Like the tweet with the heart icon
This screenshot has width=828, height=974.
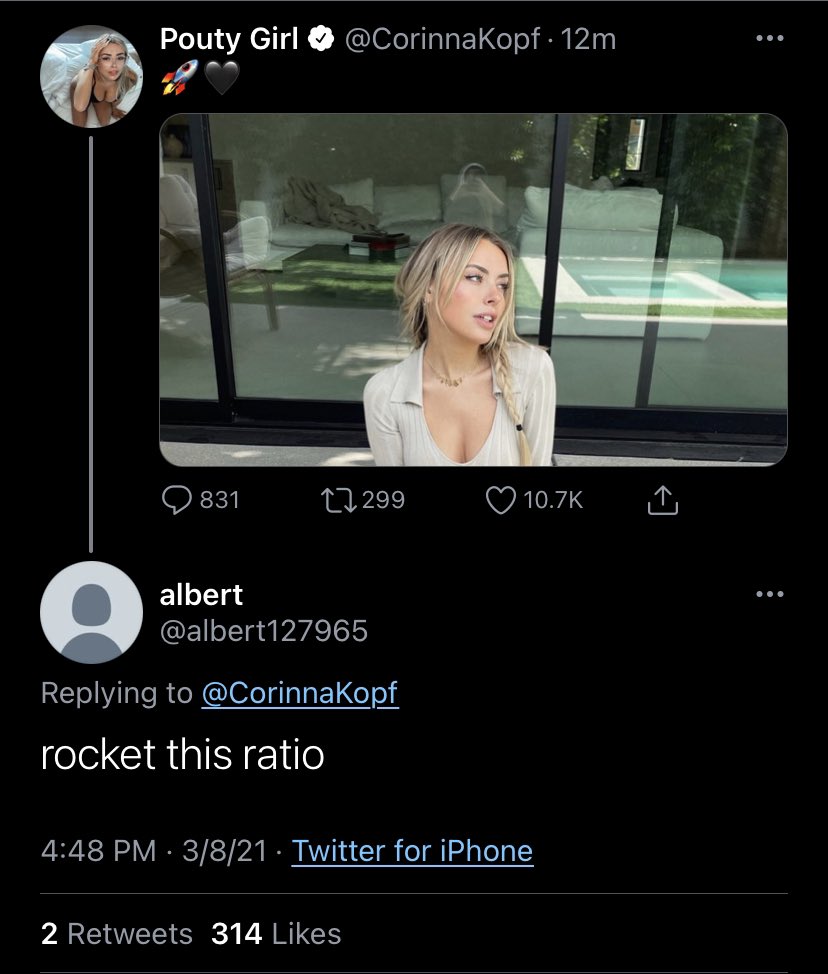(501, 500)
